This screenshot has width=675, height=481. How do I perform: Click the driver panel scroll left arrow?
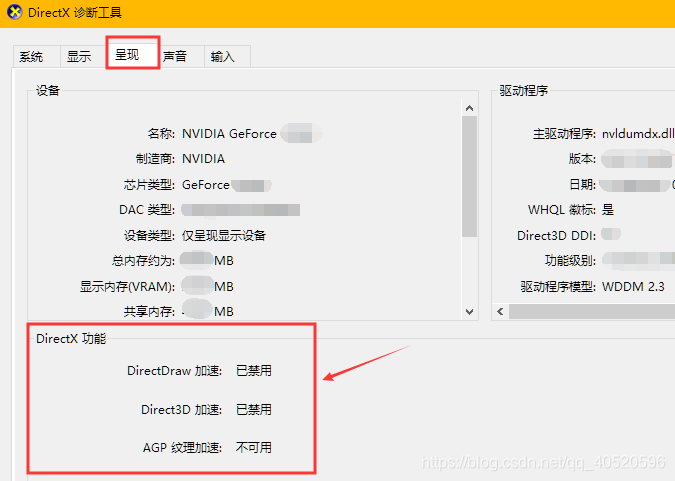coord(500,311)
